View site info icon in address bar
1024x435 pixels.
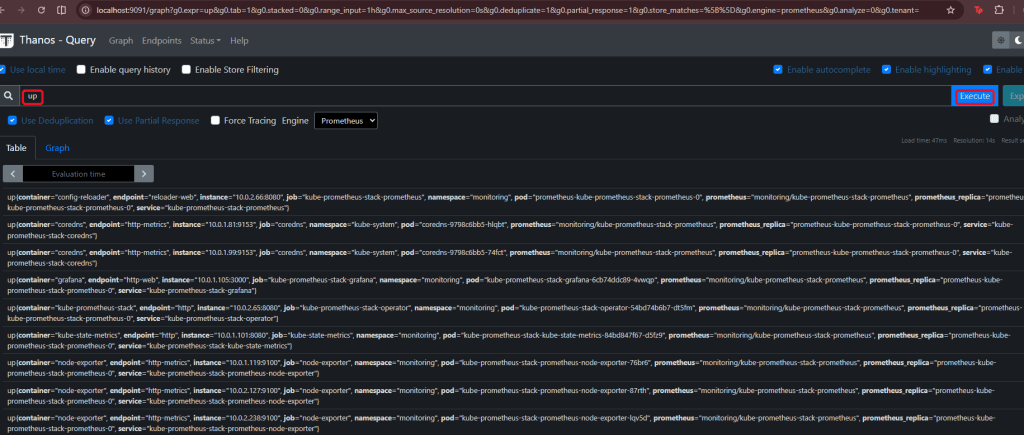[86, 10]
